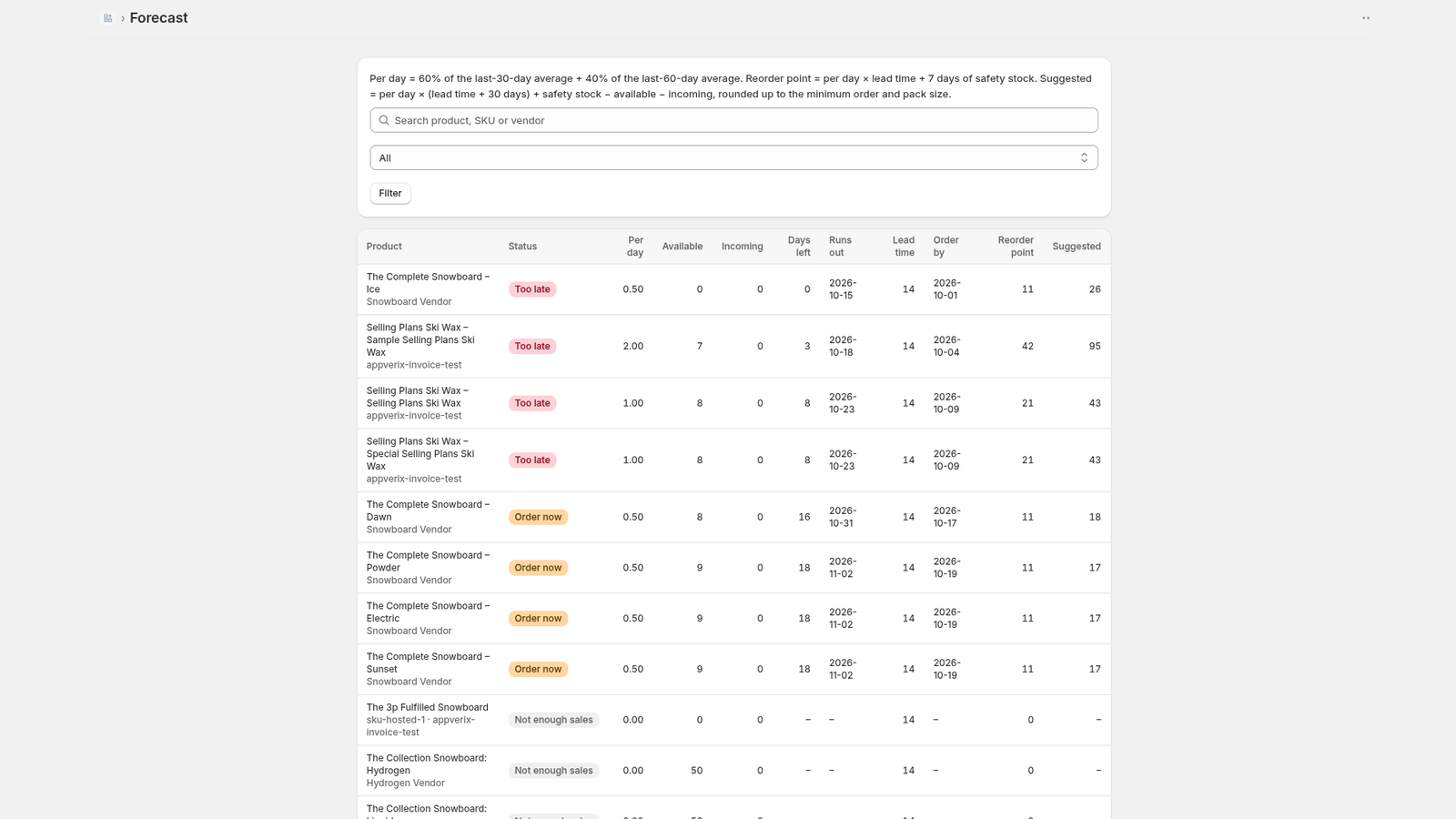Click Not enough sales badge for 3p Fulfilled
This screenshot has width=1456, height=819.
pyautogui.click(x=553, y=720)
